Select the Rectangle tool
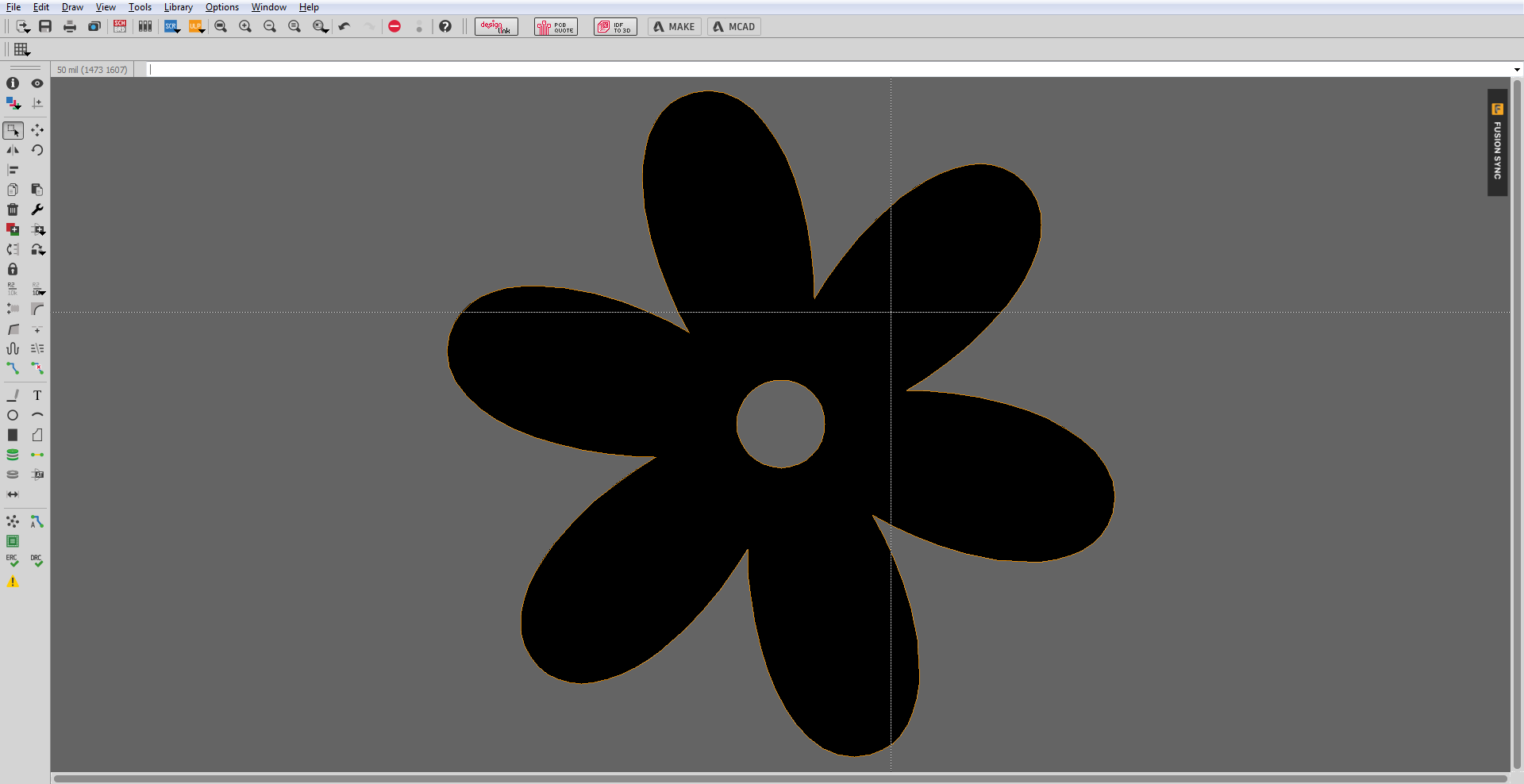Screen dimensions: 1524x784 [x=13, y=435]
